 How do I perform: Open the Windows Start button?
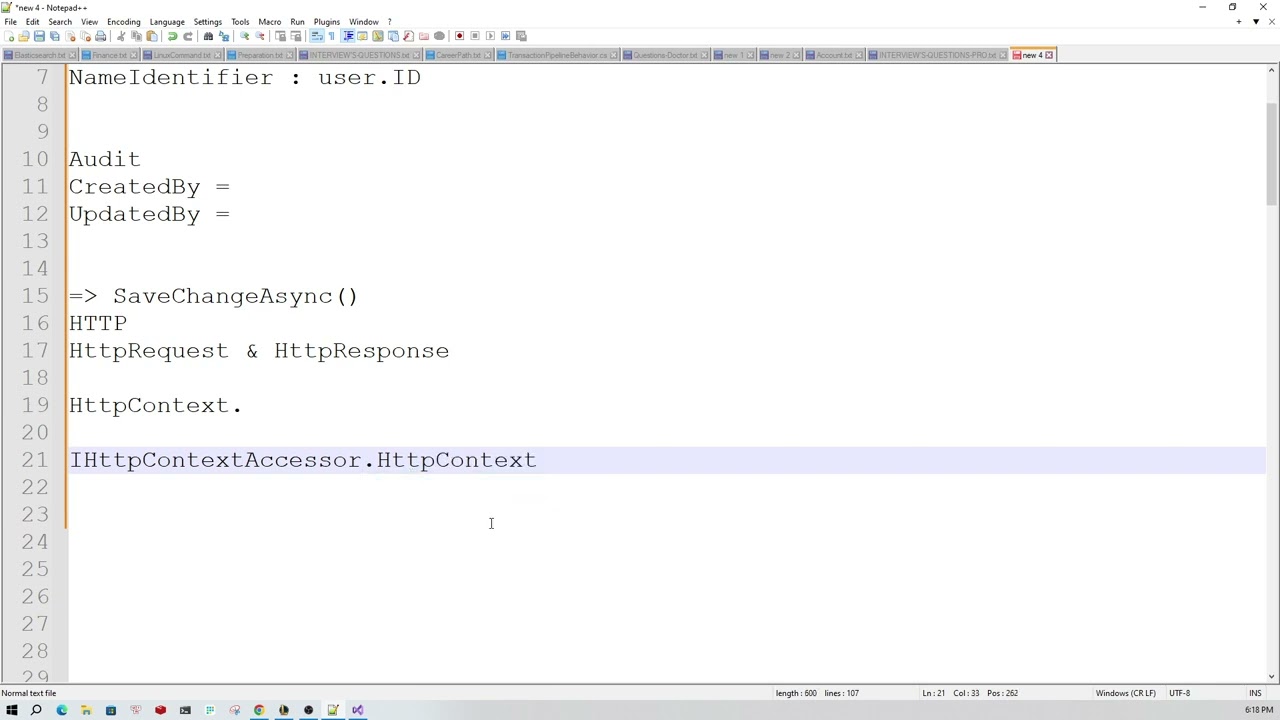click(x=12, y=710)
